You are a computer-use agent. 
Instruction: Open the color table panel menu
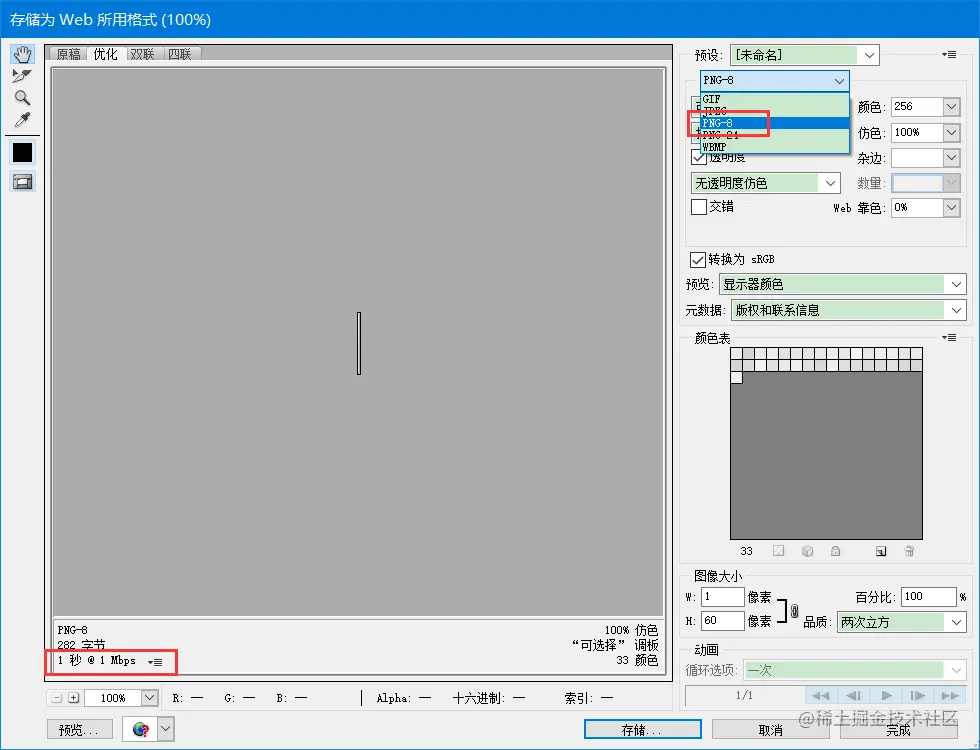(948, 337)
